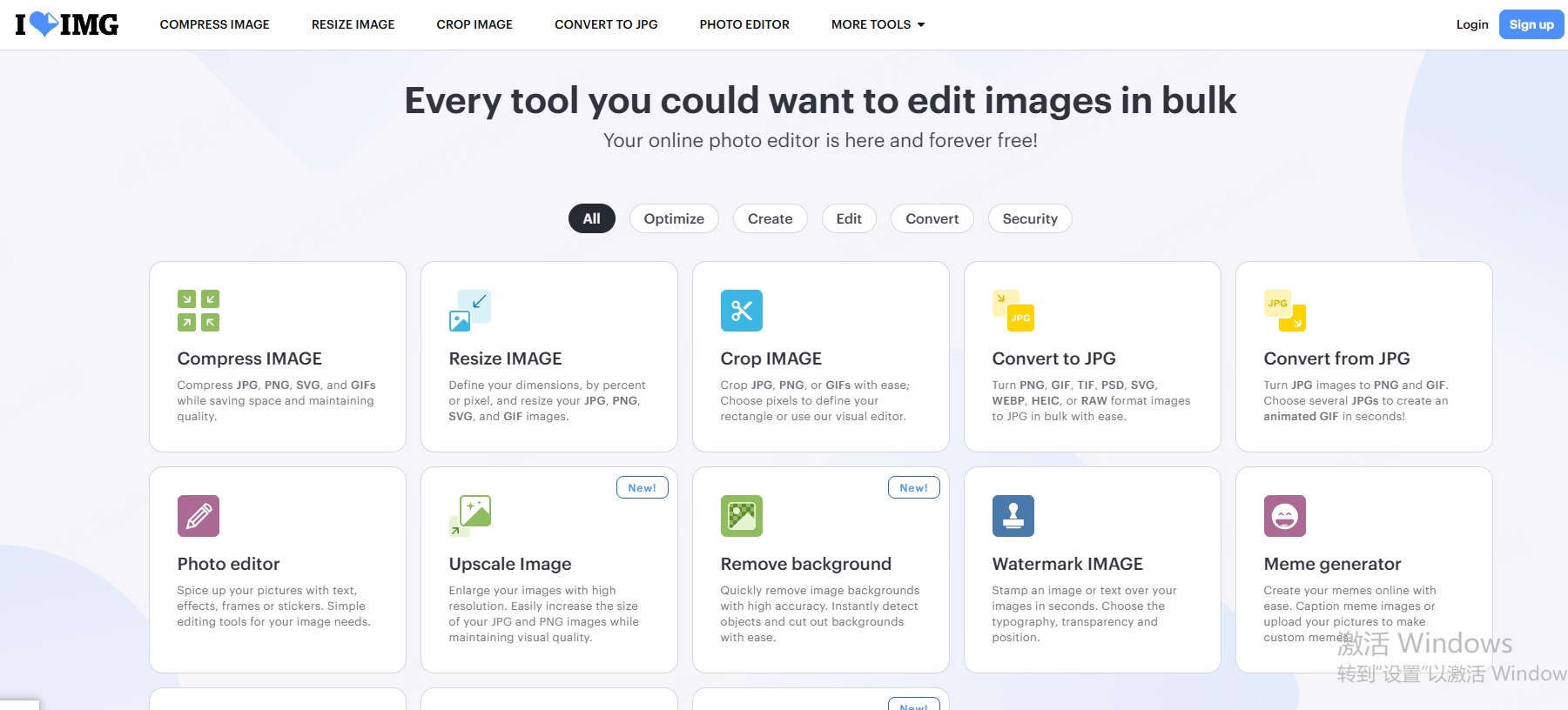Viewport: 1568px width, 710px height.
Task: Open CROP IMAGE in the top menu
Action: (474, 24)
